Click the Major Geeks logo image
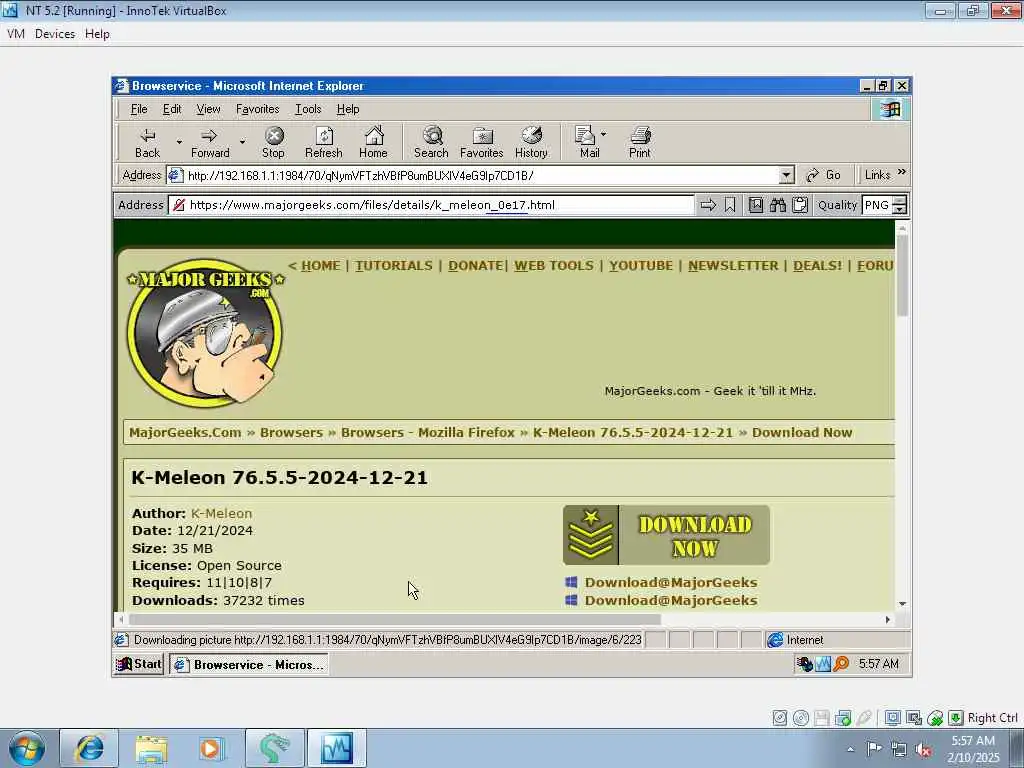Screen dimensions: 1024x768 [x=205, y=333]
